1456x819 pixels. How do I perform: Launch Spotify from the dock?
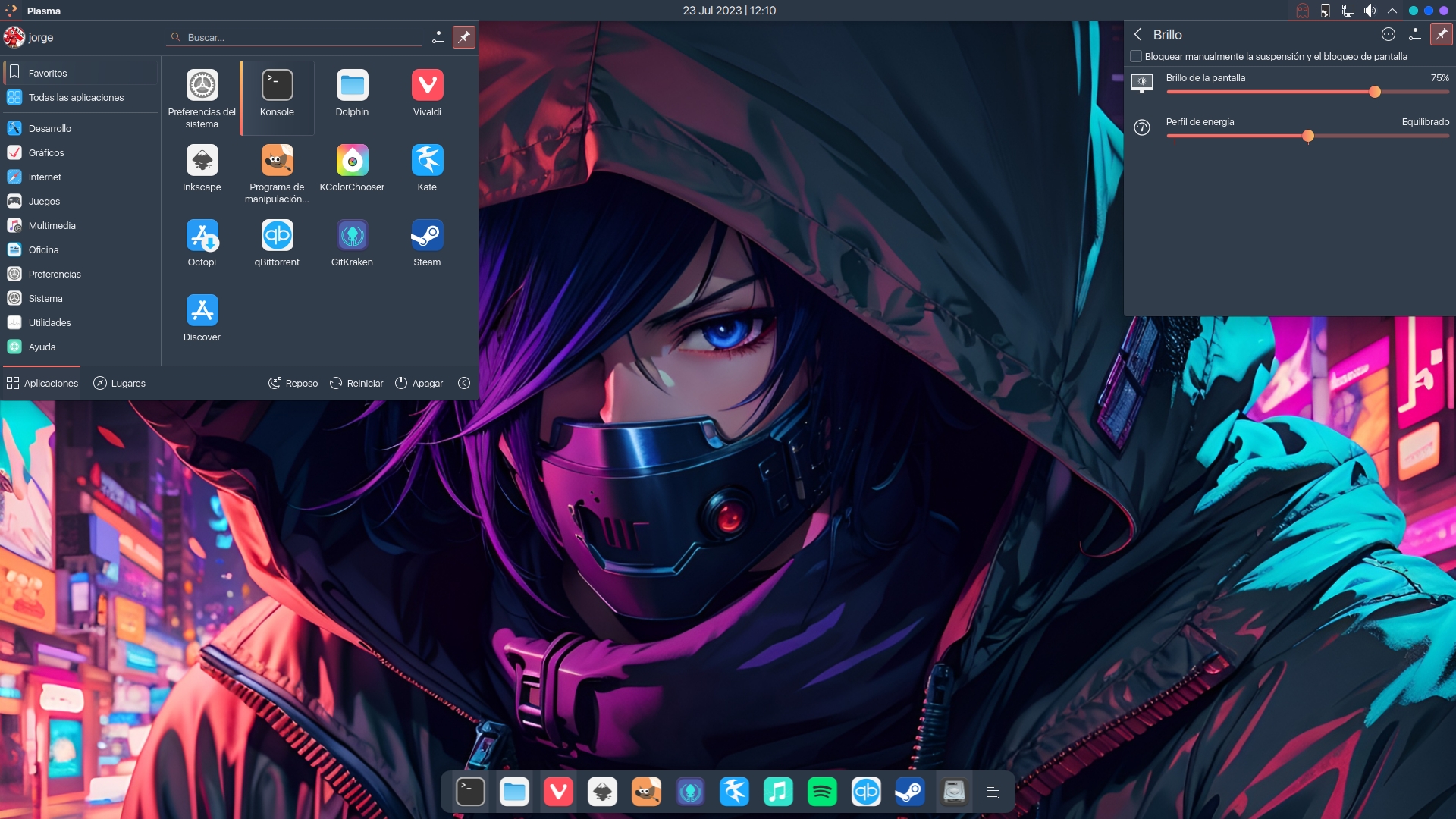click(x=822, y=792)
